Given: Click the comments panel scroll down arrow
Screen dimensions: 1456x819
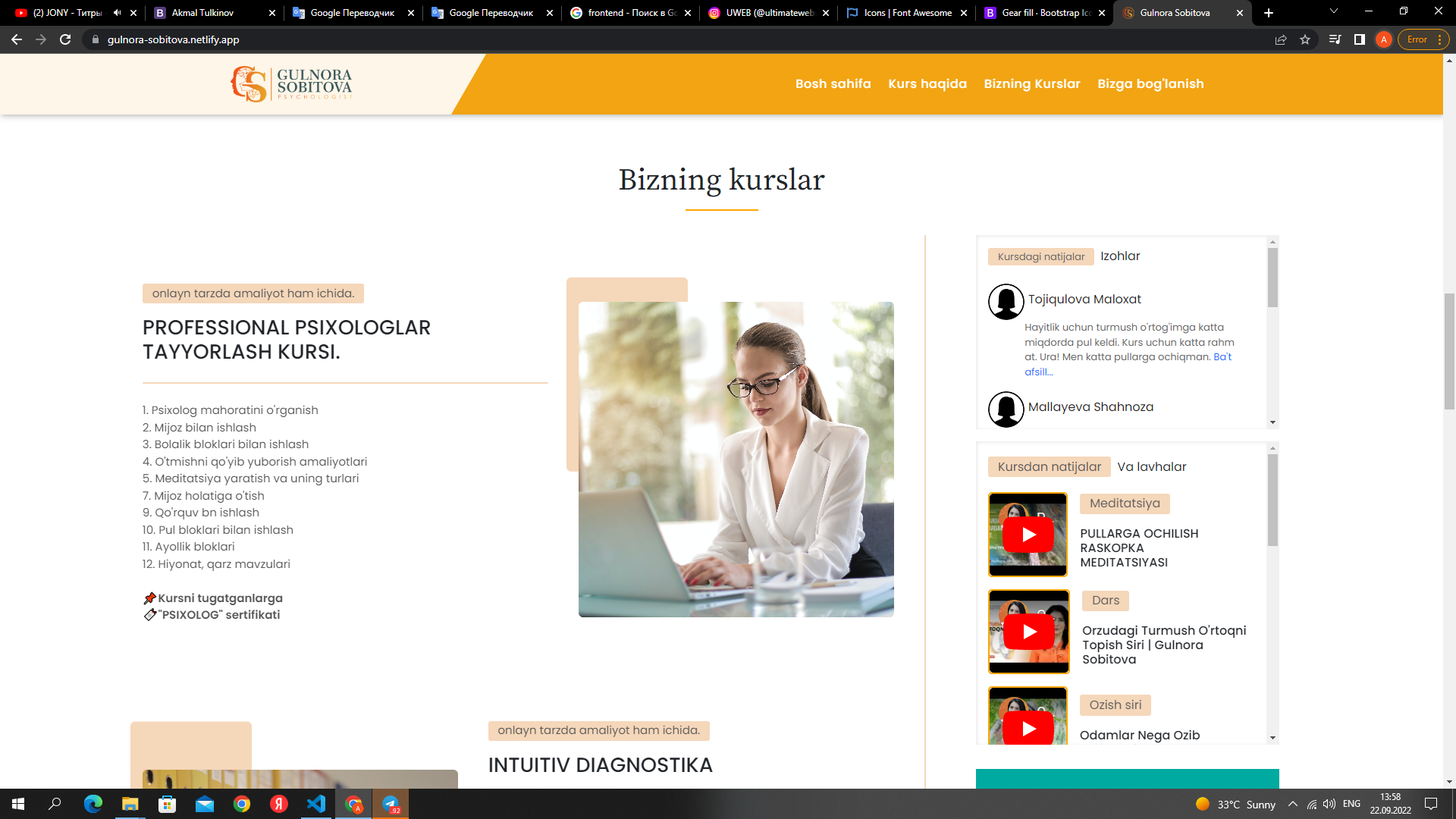Looking at the screenshot, I should tap(1272, 422).
